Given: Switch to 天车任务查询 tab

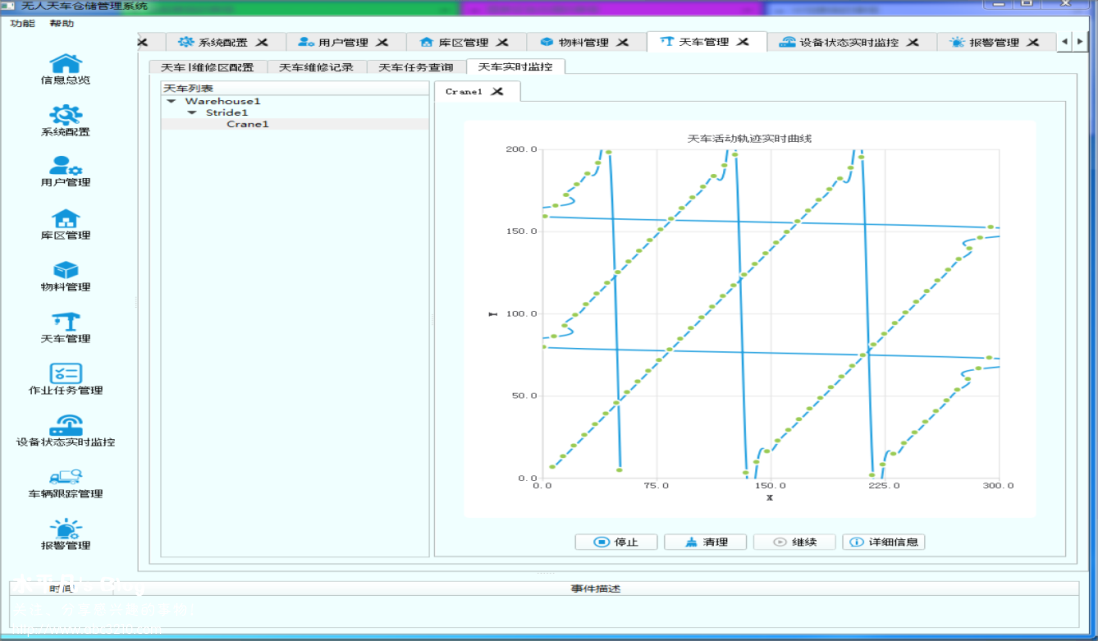Looking at the screenshot, I should point(415,67).
